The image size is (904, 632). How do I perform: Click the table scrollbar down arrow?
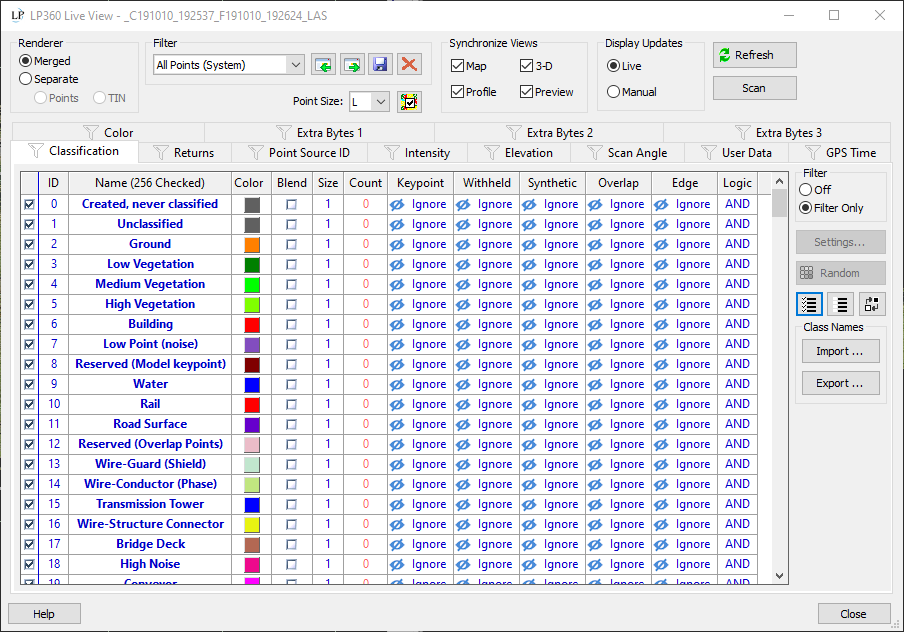click(x=779, y=575)
